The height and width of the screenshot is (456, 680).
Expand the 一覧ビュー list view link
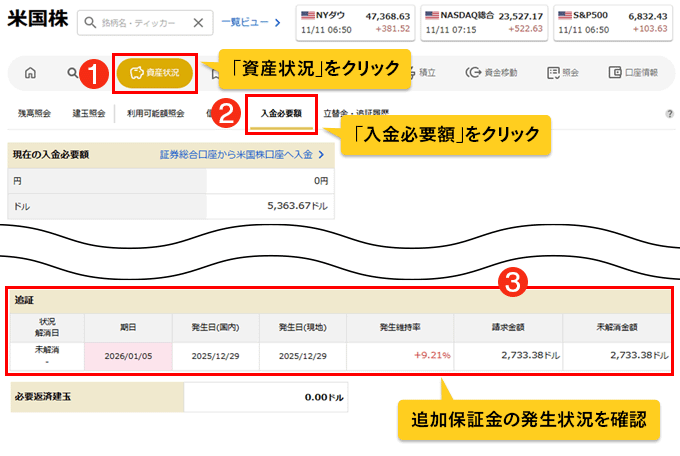coord(251,22)
